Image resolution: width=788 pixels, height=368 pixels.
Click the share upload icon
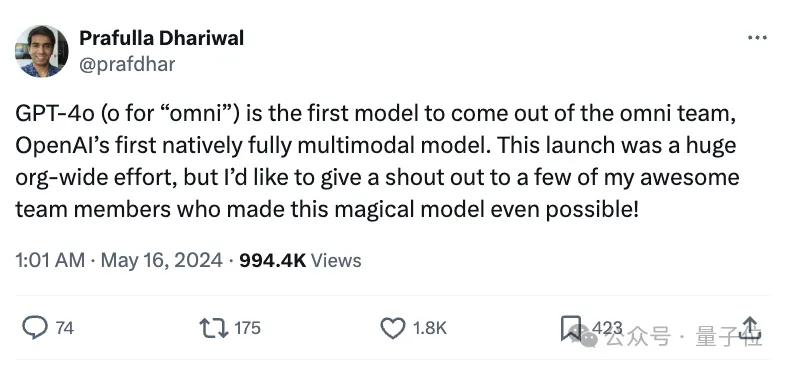(x=750, y=328)
